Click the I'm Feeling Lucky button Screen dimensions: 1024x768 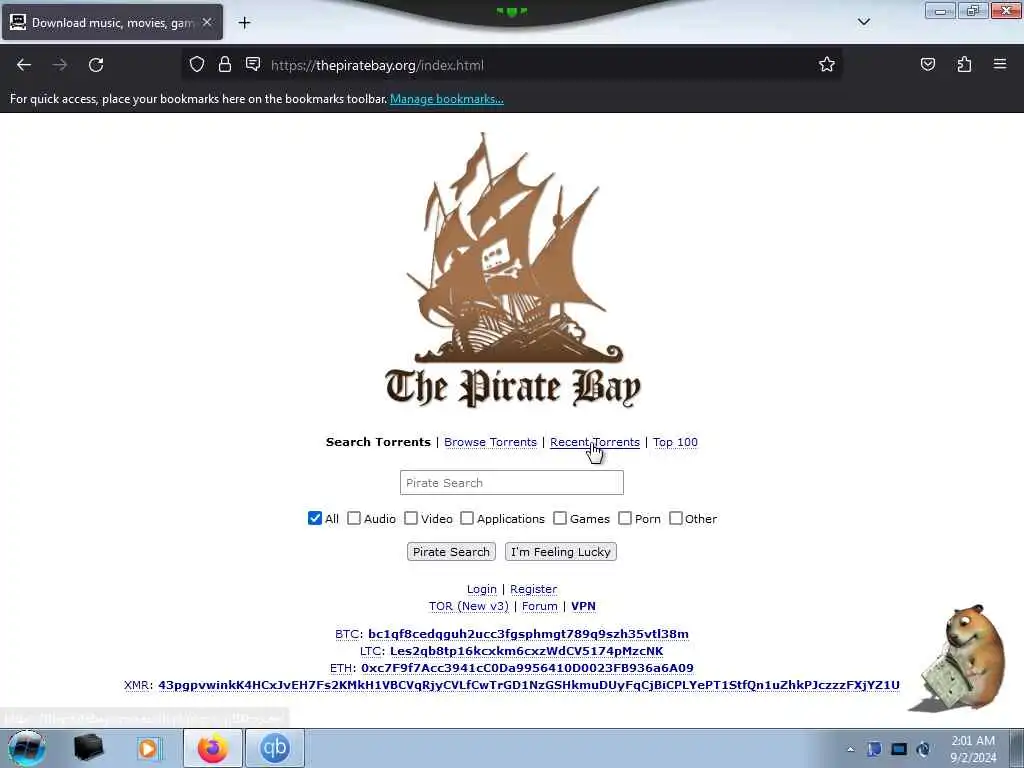pos(560,552)
